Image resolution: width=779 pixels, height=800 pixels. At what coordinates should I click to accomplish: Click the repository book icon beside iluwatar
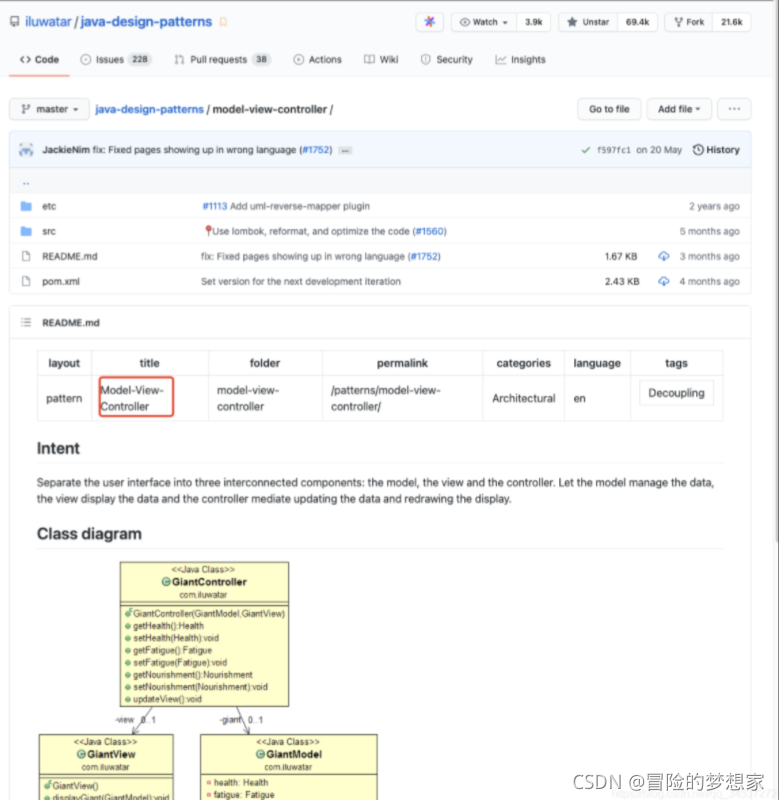15,21
